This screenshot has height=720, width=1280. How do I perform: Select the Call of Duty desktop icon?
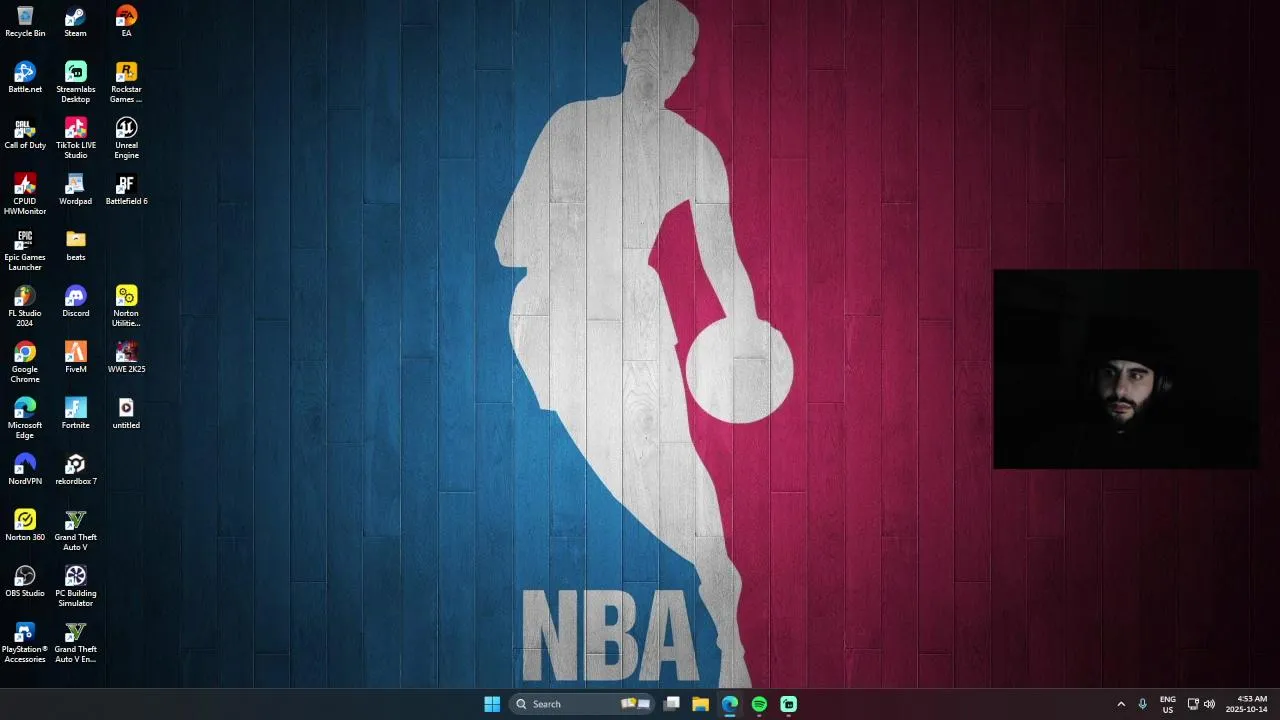tap(25, 134)
